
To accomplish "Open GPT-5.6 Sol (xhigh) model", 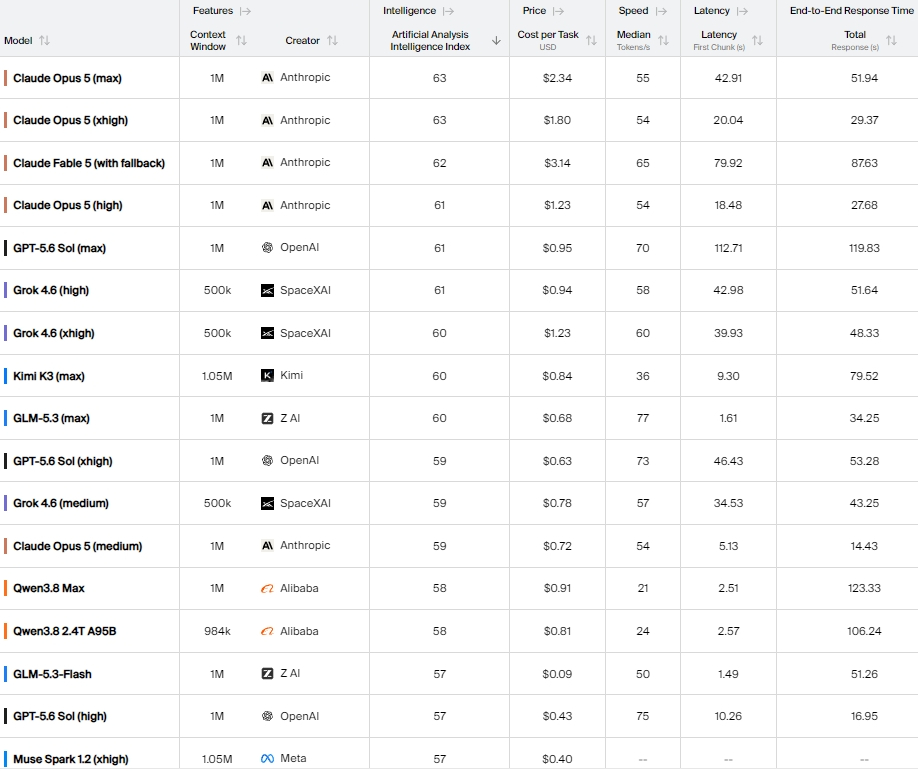I will tap(63, 461).
